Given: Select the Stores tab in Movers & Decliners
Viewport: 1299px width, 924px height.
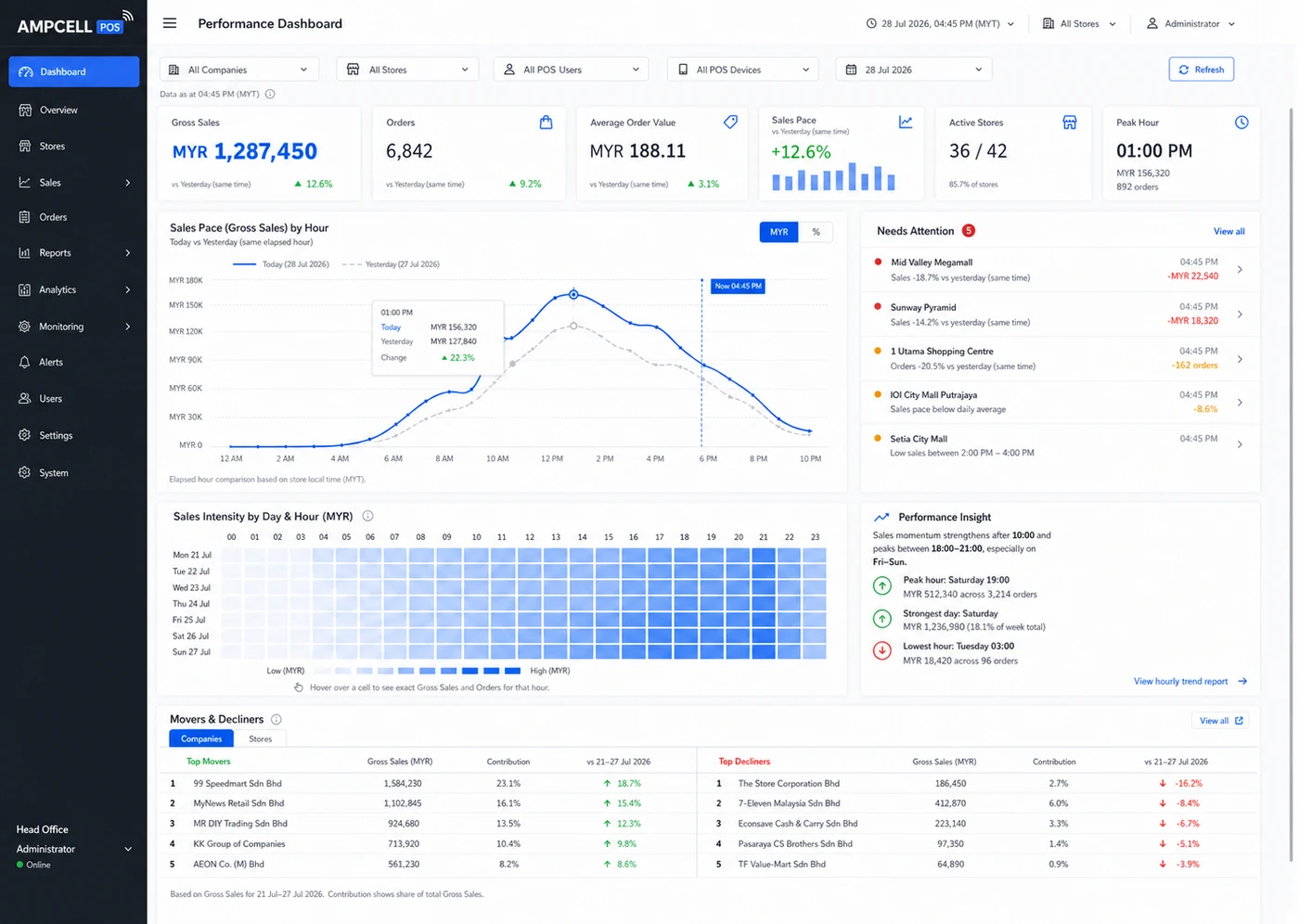Looking at the screenshot, I should click(261, 738).
